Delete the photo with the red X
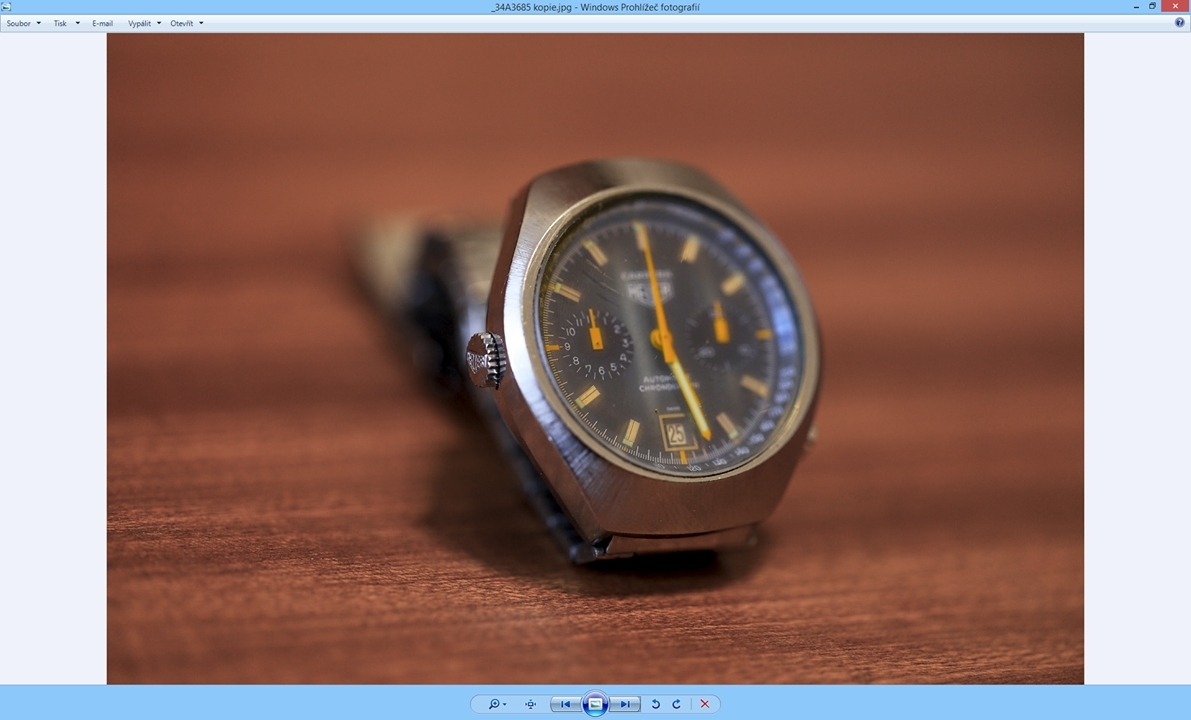This screenshot has height=720, width=1191. click(x=705, y=704)
